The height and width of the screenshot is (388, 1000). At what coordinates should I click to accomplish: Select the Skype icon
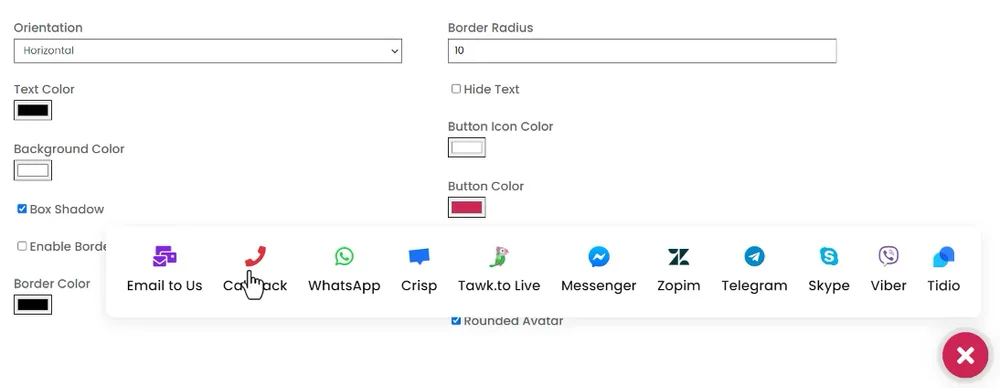point(828,257)
